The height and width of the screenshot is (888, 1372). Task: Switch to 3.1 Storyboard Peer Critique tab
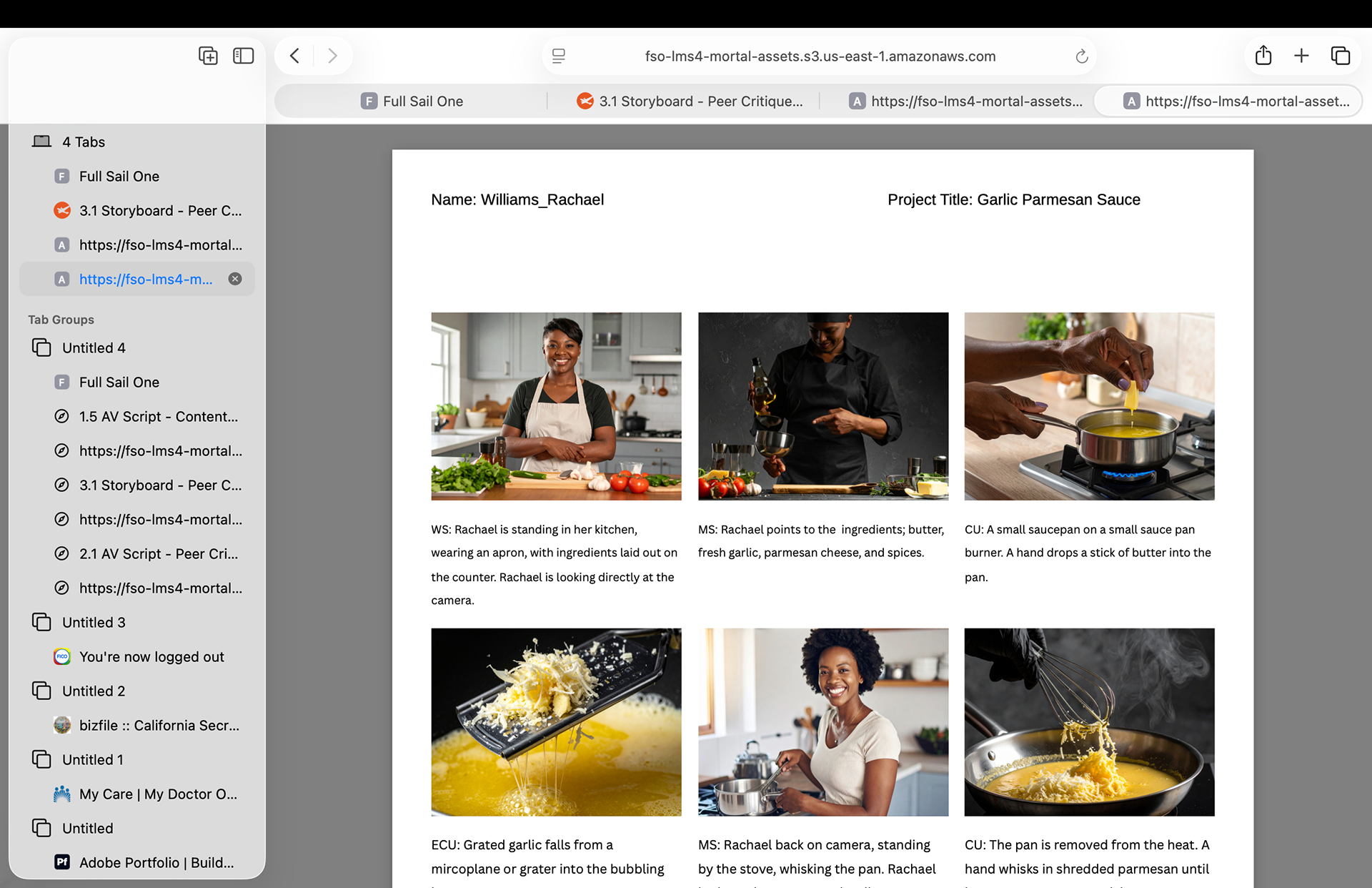pos(690,102)
